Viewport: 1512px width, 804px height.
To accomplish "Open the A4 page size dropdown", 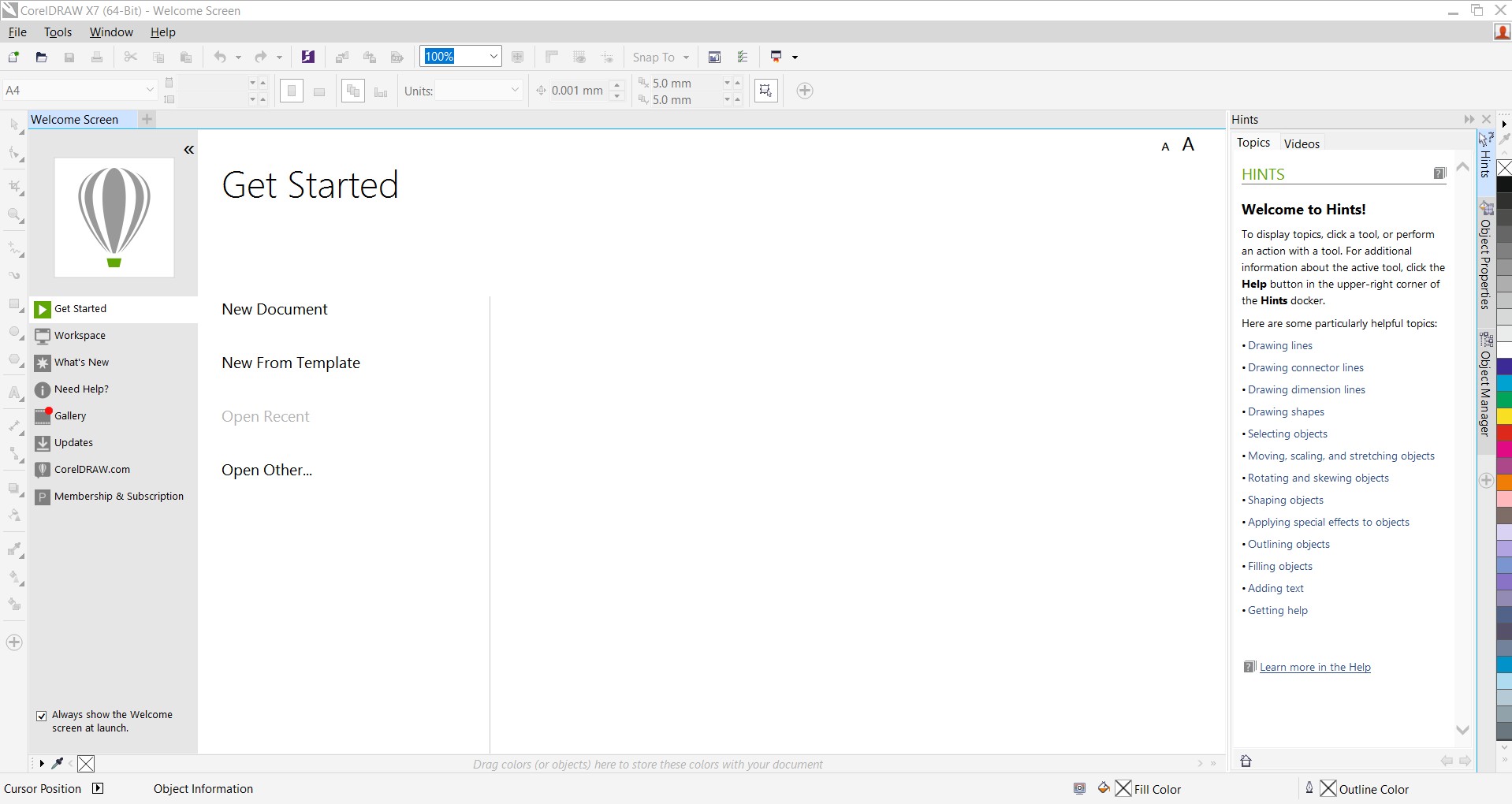I will 150,90.
